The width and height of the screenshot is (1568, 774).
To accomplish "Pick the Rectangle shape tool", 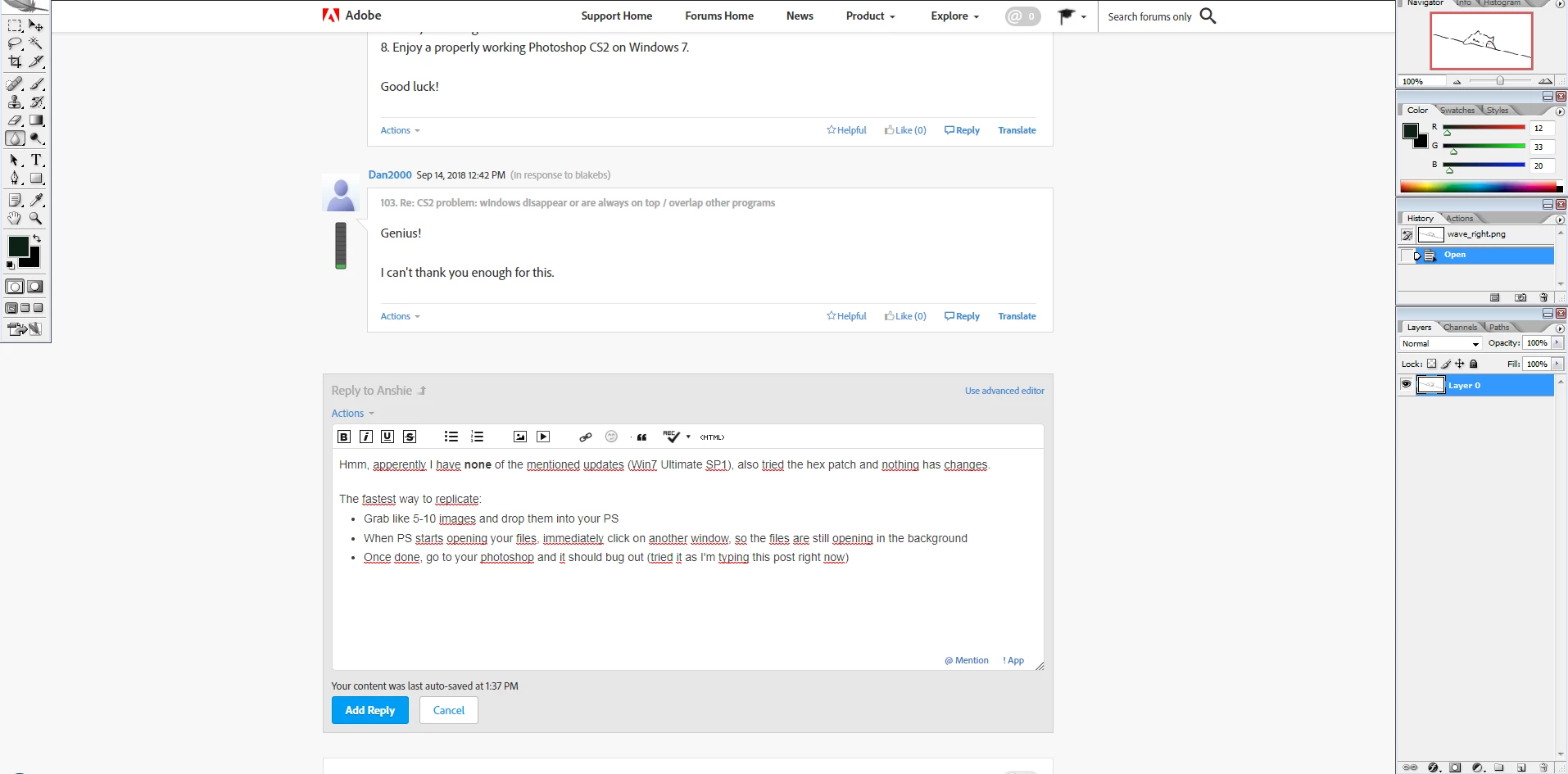I will click(x=37, y=178).
